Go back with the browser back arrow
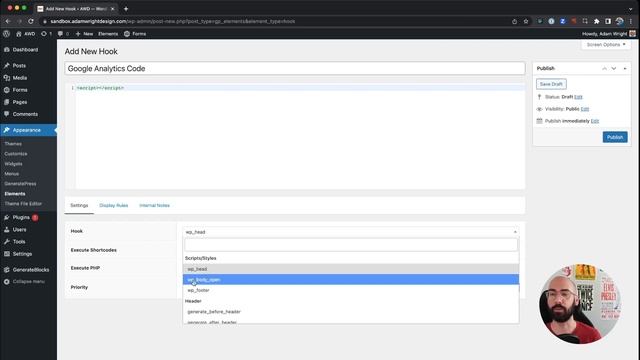 [x=8, y=21]
